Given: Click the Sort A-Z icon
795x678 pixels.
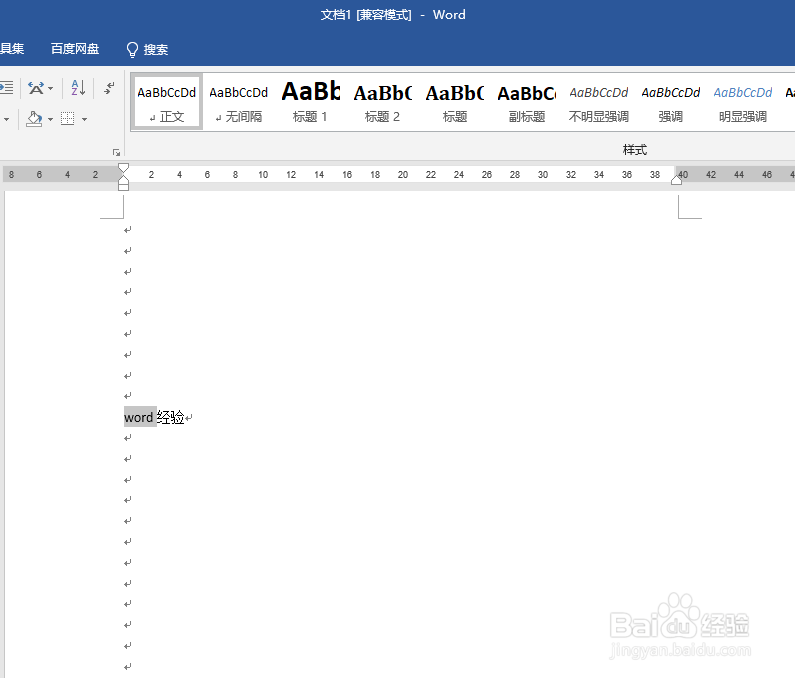Looking at the screenshot, I should [78, 88].
